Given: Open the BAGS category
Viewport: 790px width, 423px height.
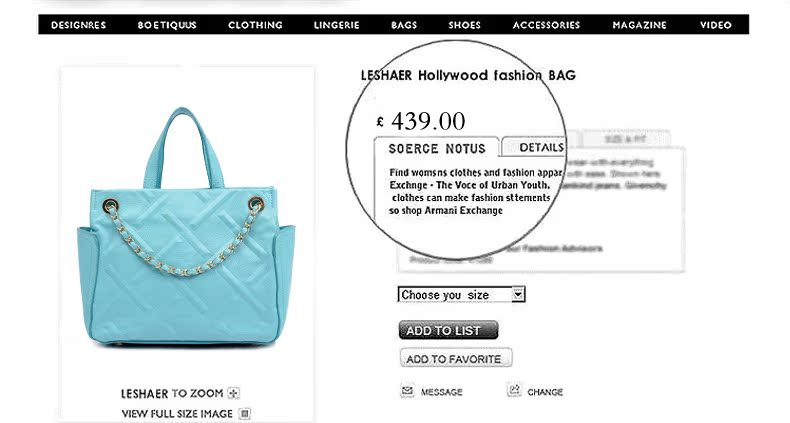Looking at the screenshot, I should [404, 25].
